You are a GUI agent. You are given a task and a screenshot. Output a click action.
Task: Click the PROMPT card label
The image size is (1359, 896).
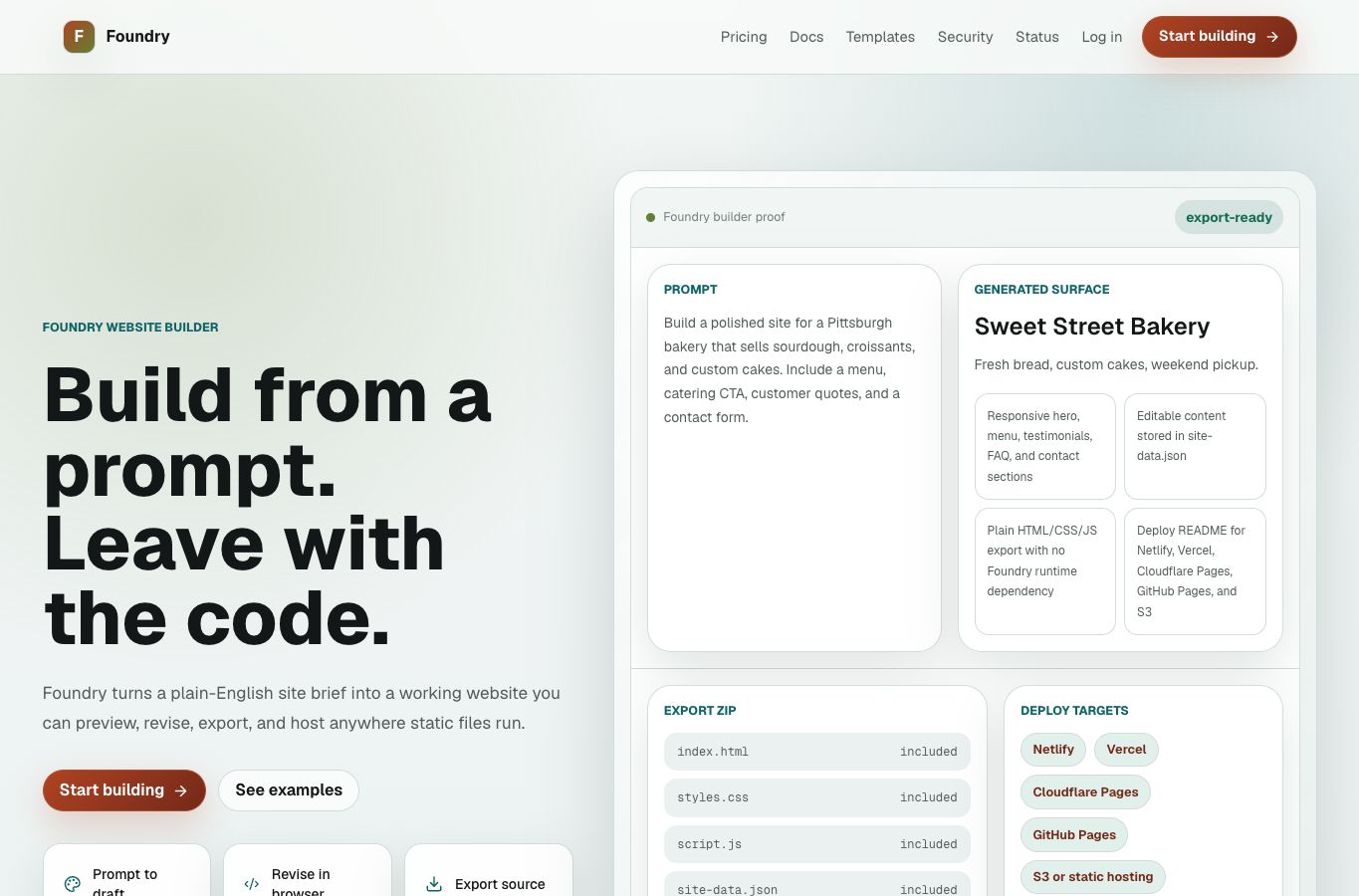(x=690, y=290)
